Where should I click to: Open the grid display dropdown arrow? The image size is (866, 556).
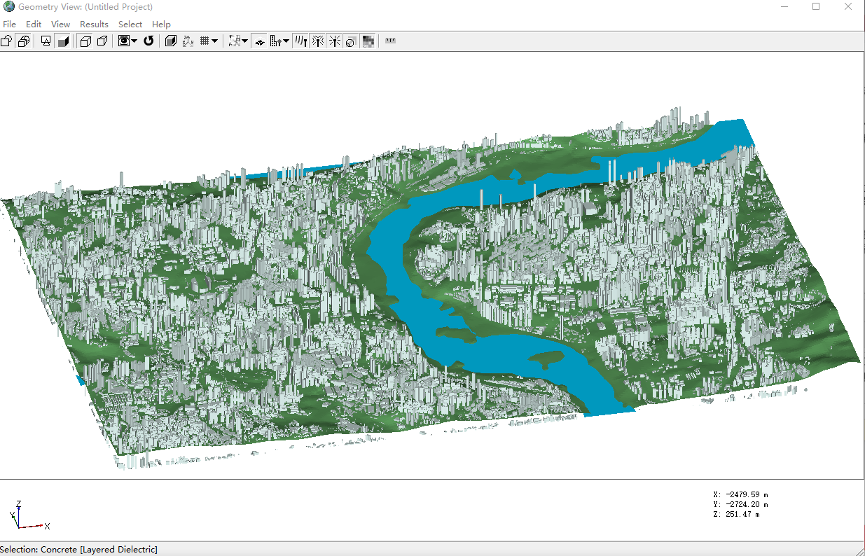tap(215, 41)
